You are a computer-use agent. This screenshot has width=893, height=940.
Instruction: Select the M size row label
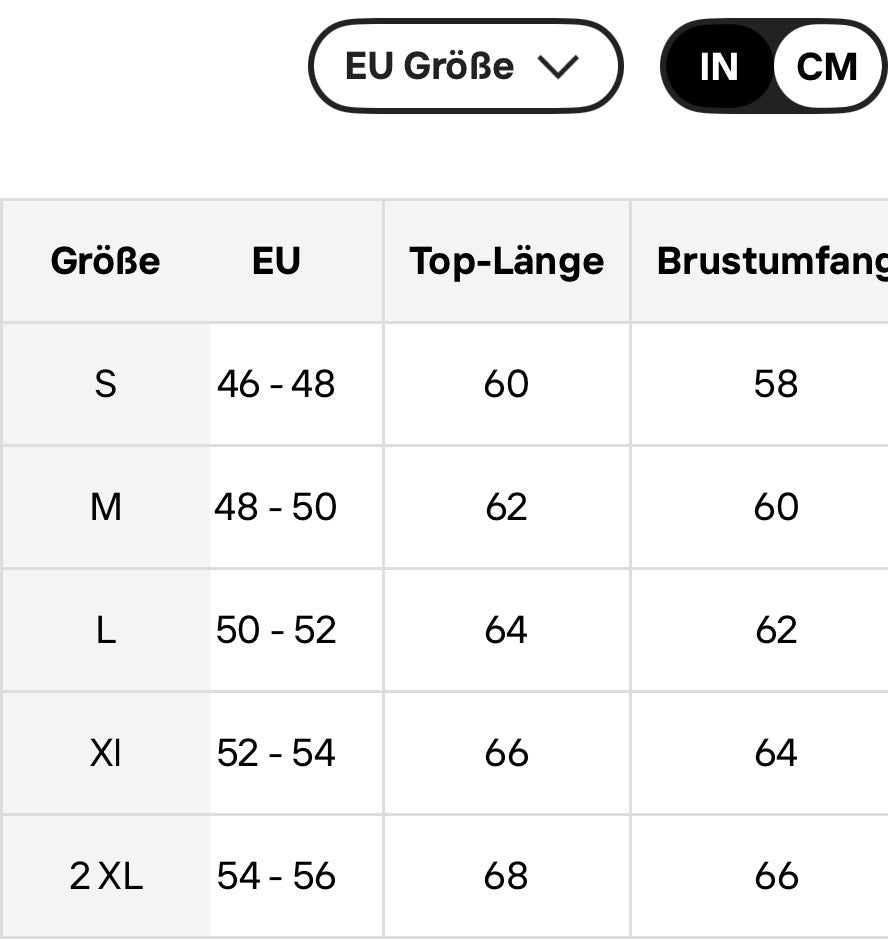click(105, 507)
